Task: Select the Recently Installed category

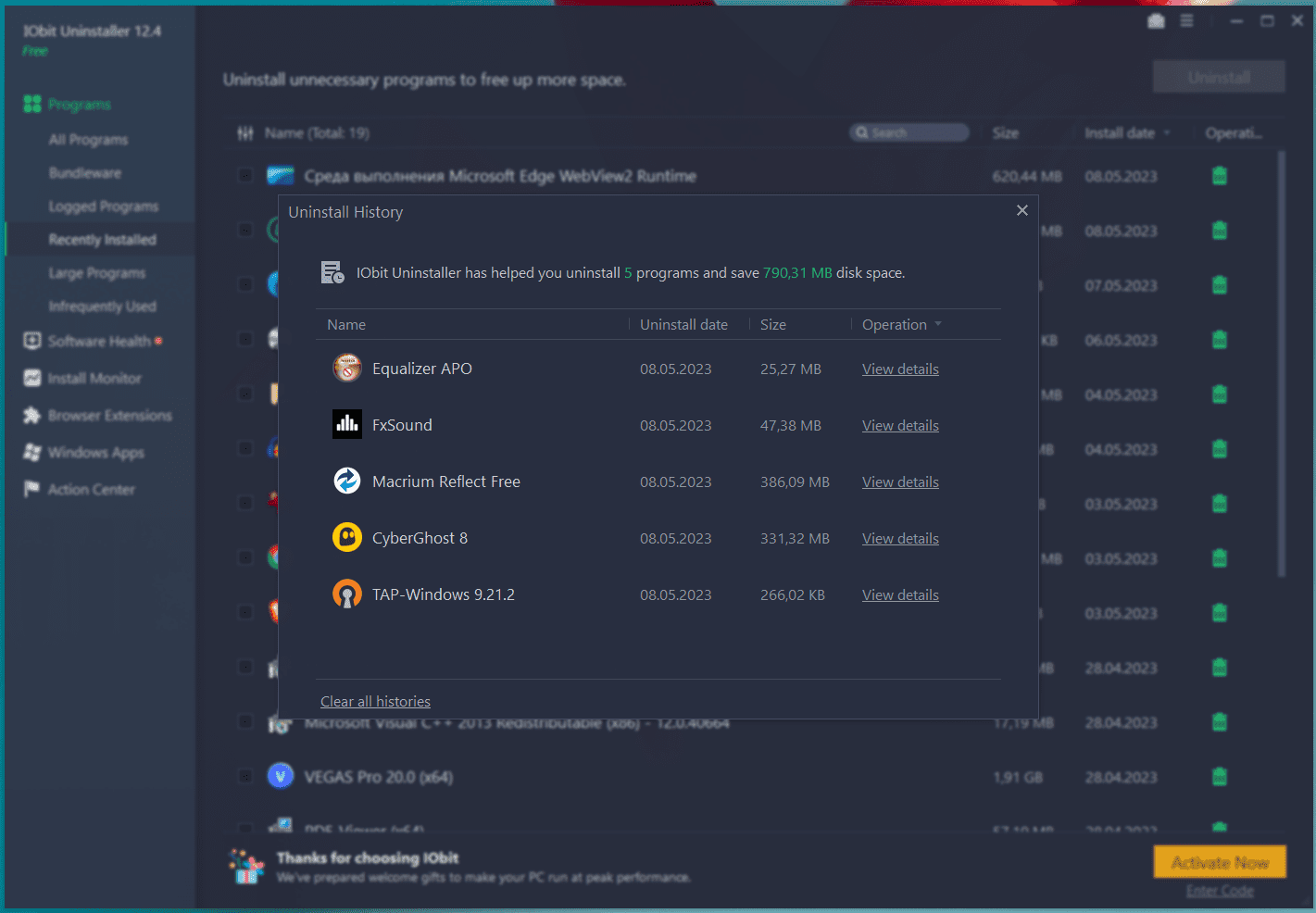Action: tap(103, 240)
